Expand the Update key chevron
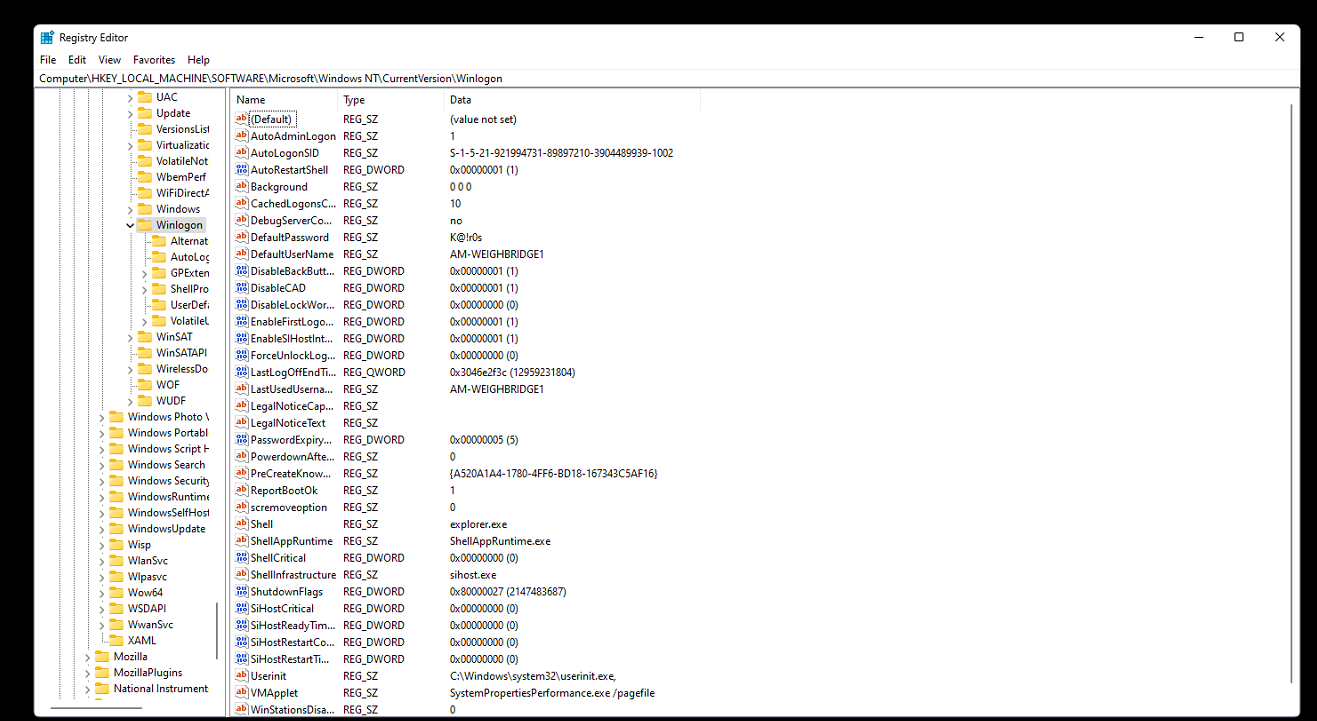The image size is (1317, 721). tap(130, 113)
